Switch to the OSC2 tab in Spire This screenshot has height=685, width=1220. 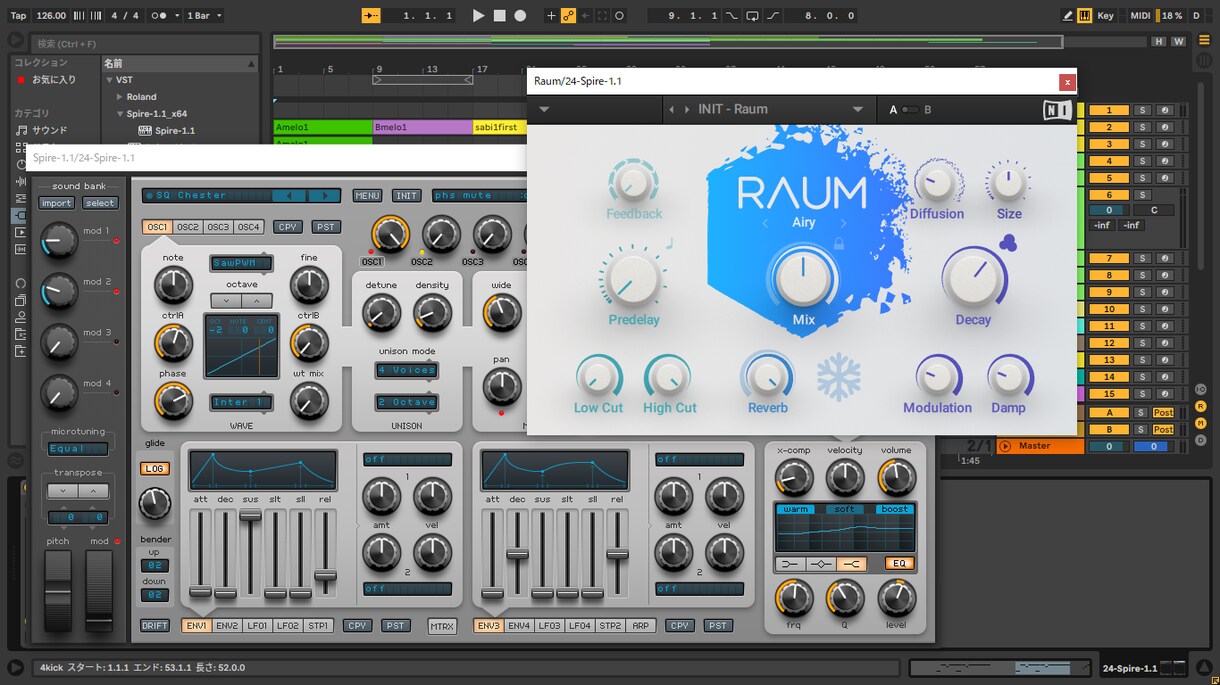[188, 227]
